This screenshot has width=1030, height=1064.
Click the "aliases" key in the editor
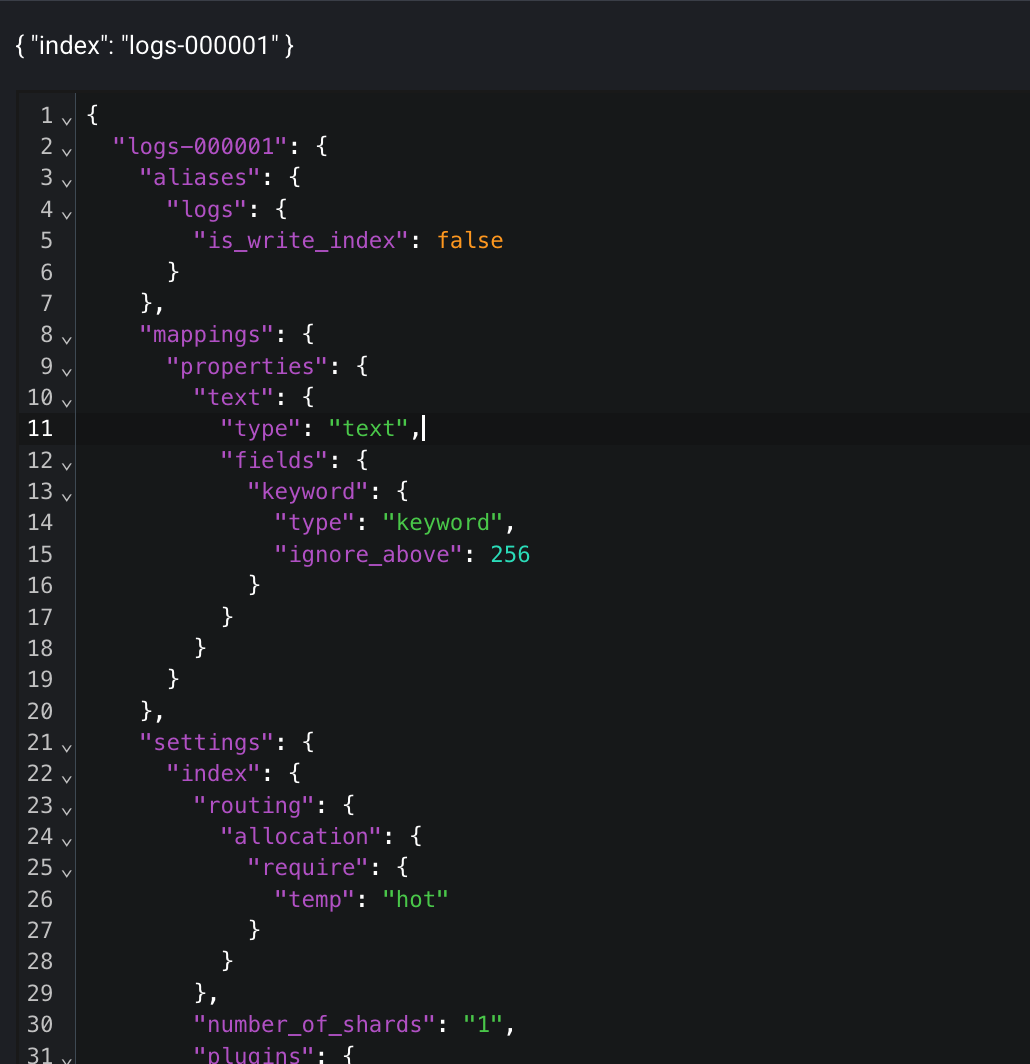point(200,177)
